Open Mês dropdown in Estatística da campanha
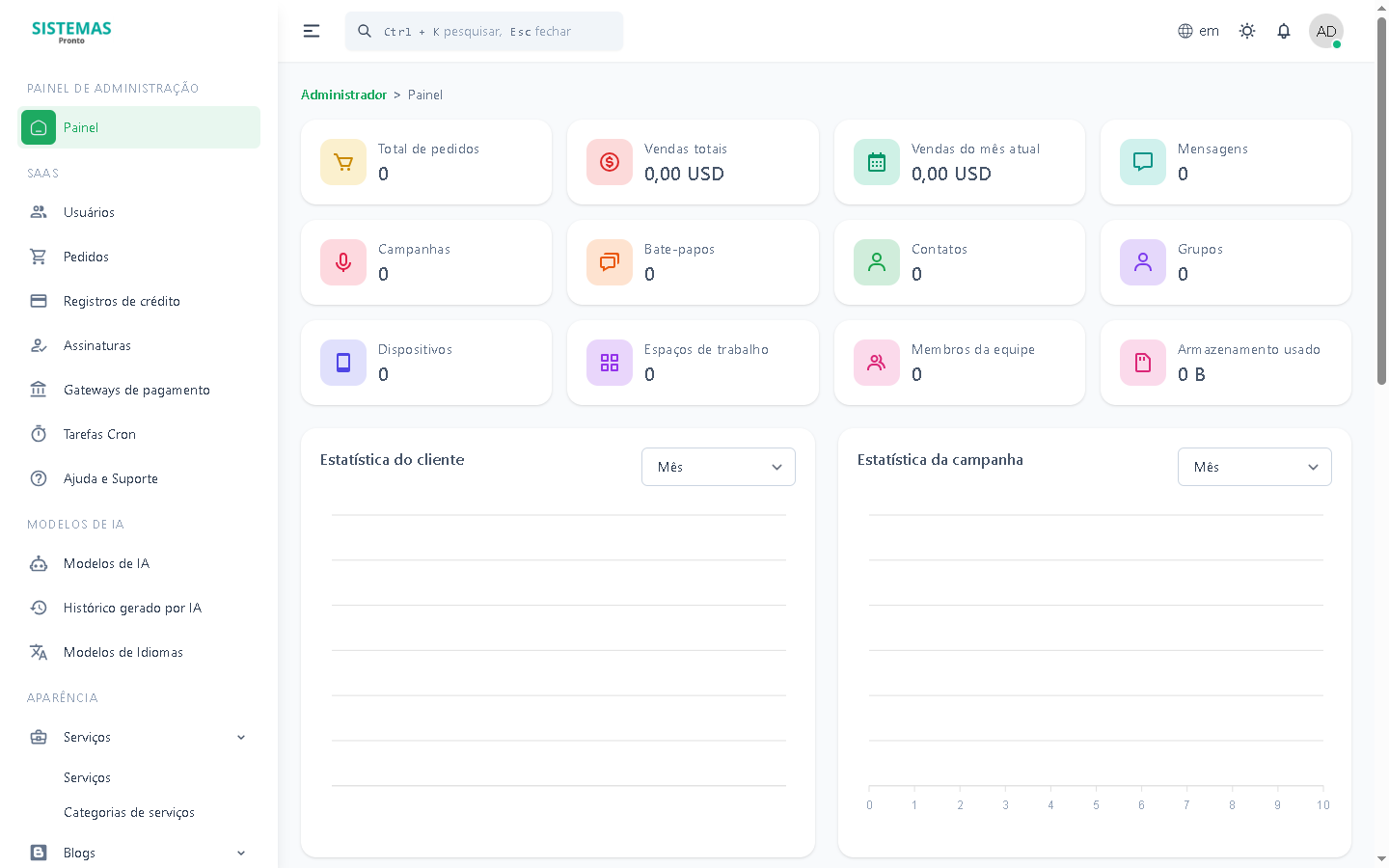1389x868 pixels. 1254,467
